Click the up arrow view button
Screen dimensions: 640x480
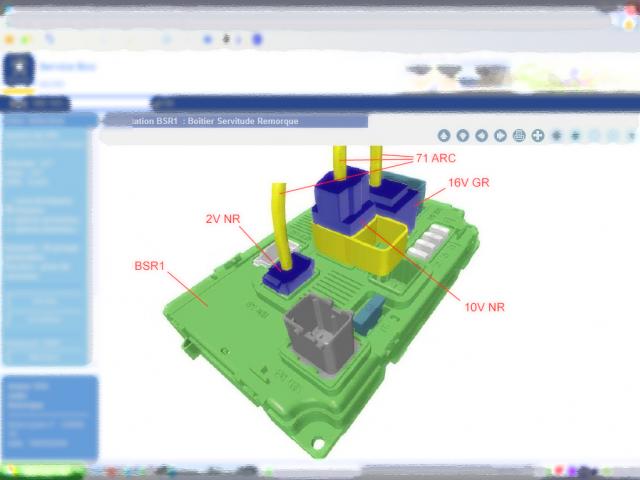444,136
